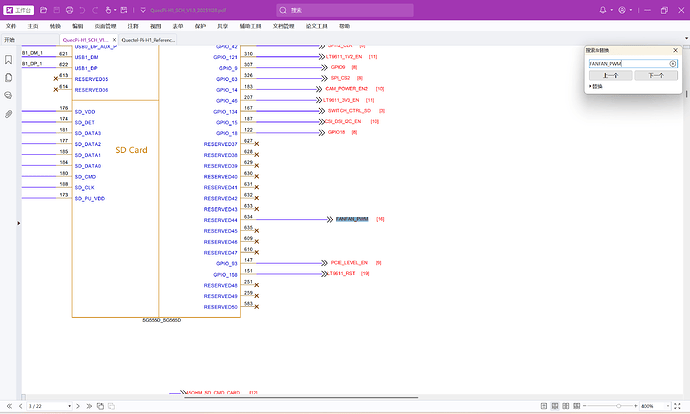Click the redo arrow icon
Screen dimensions: 690x414
click(95, 10)
